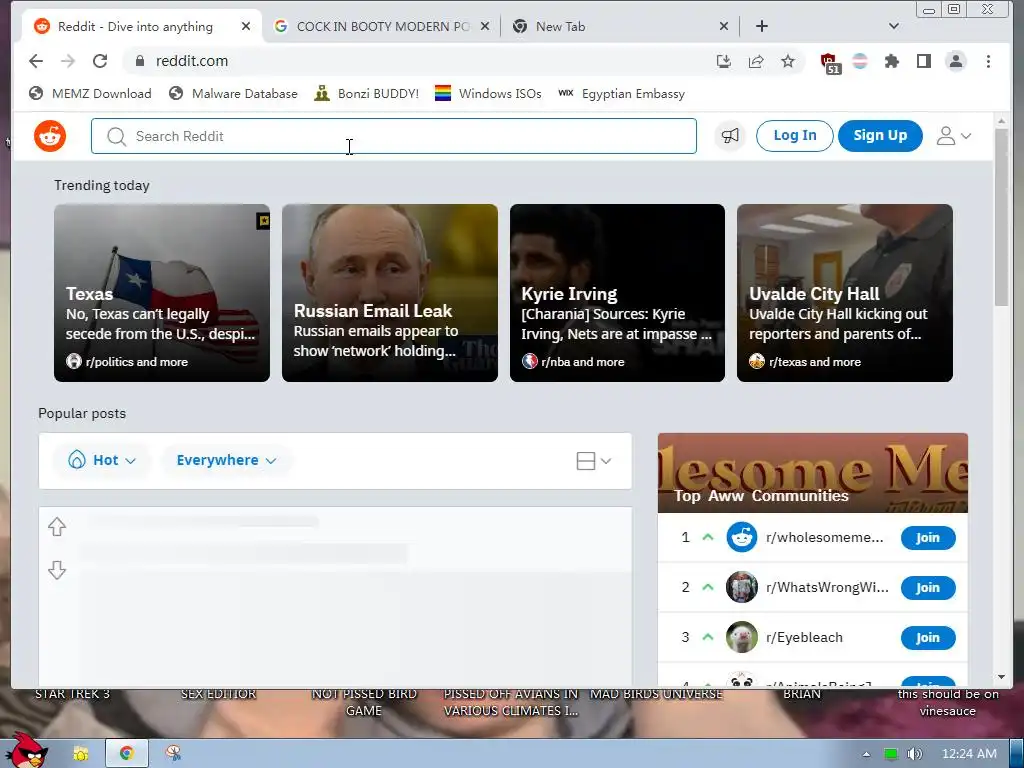Open the Windows ISOs bookmark
1024x768 pixels.
pos(488,93)
